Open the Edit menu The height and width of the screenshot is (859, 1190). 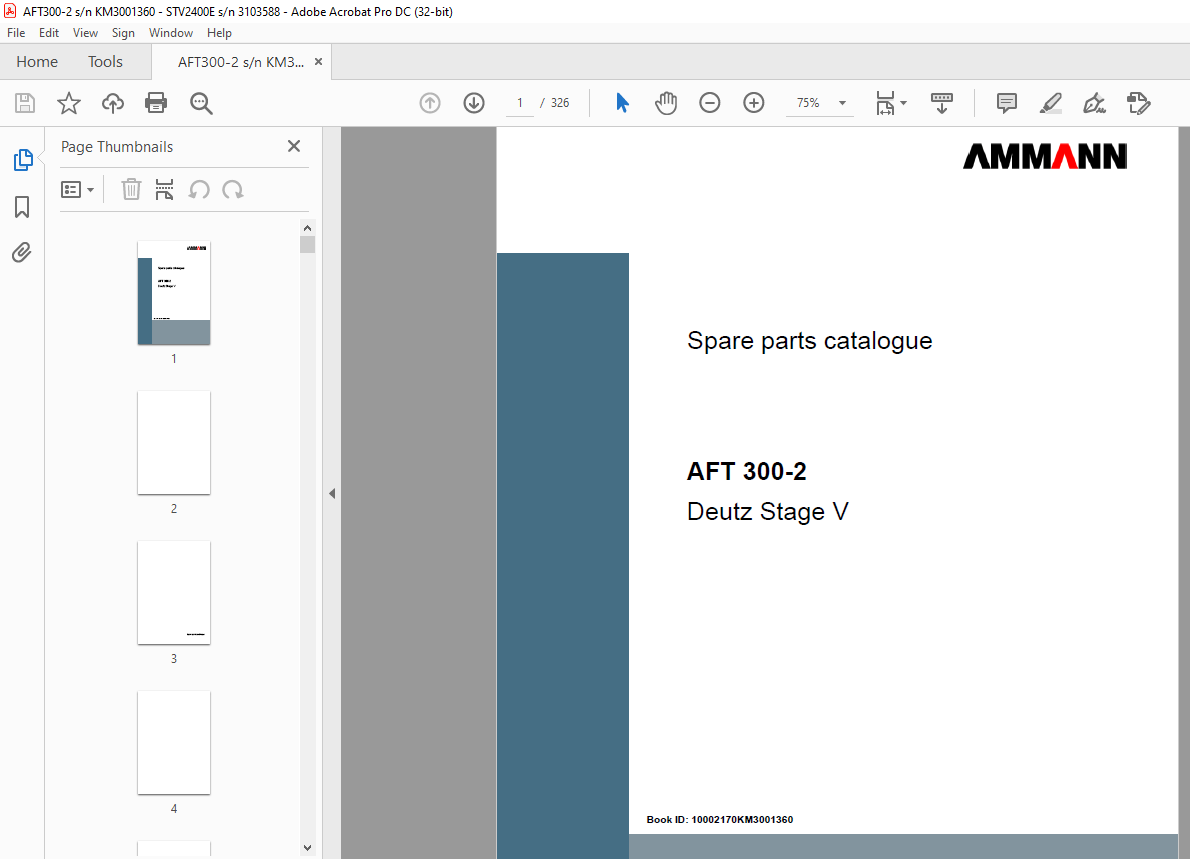(49, 33)
